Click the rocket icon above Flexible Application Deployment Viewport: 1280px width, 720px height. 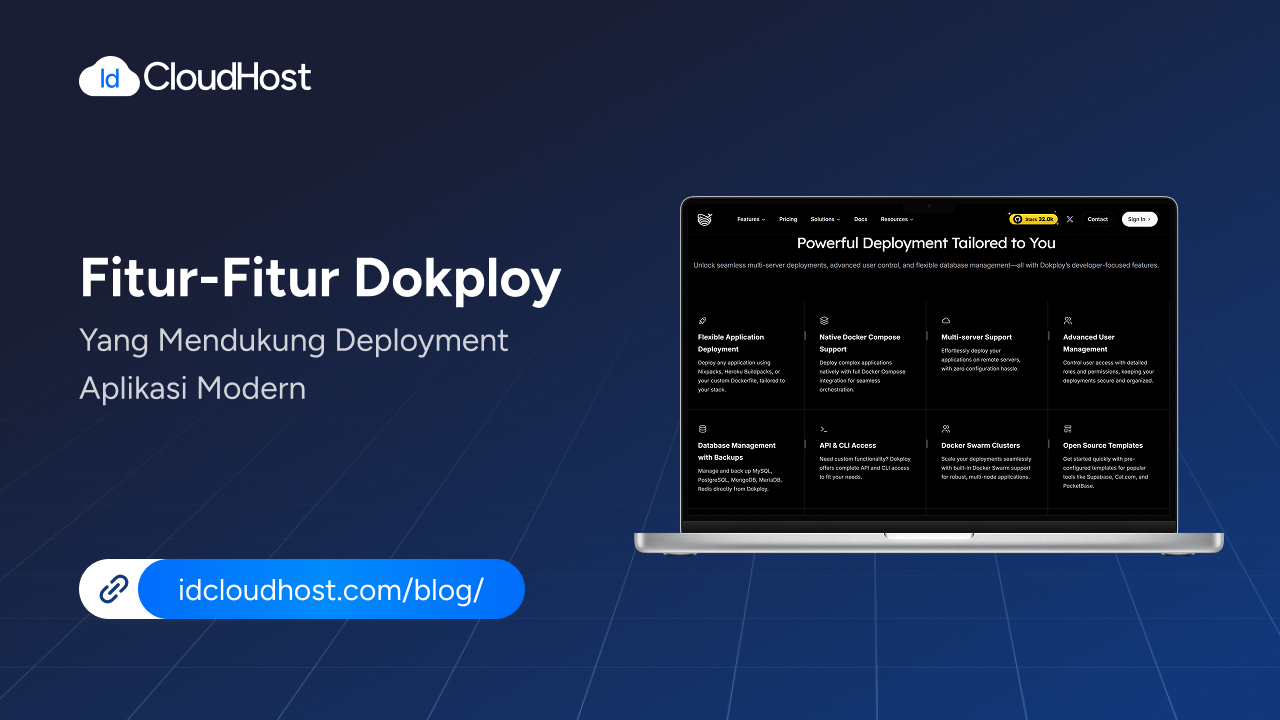coord(702,321)
